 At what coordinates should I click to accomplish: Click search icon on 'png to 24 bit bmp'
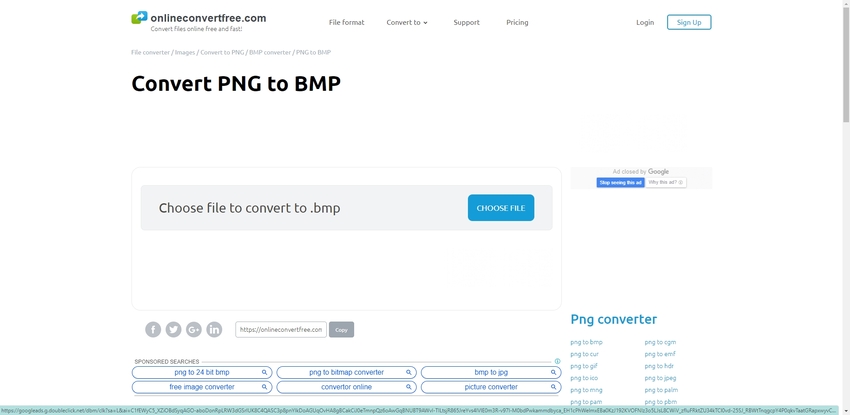(x=265, y=372)
